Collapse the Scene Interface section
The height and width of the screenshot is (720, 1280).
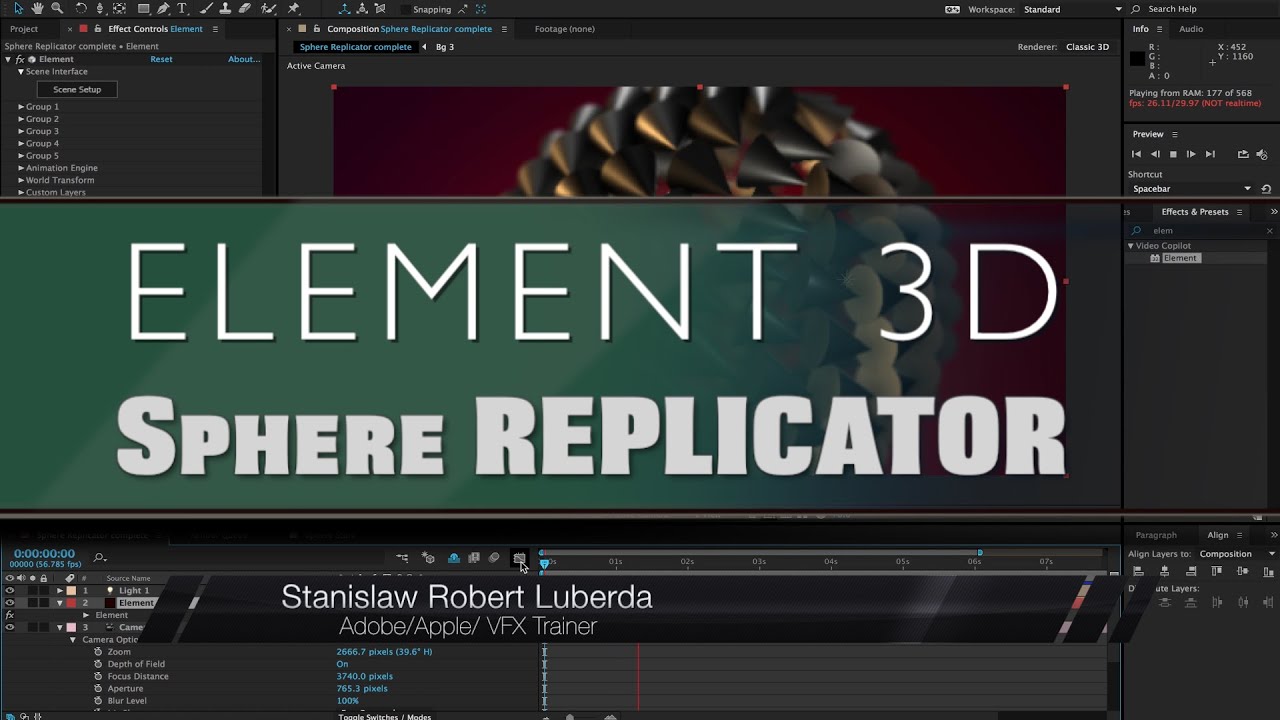point(21,72)
